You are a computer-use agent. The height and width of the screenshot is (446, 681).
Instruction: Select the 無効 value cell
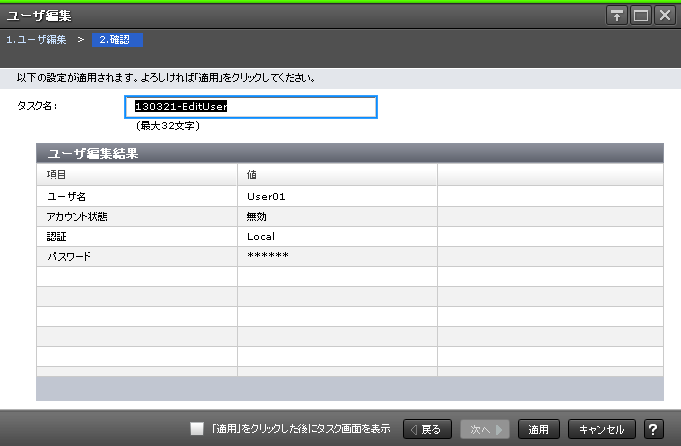coord(337,216)
